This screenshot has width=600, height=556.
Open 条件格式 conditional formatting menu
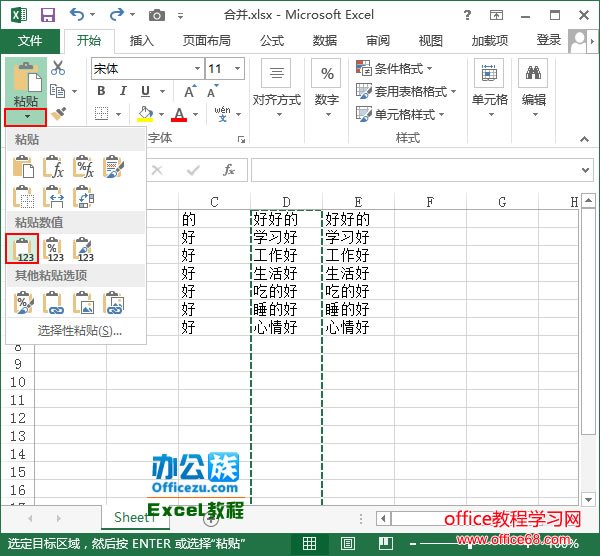coord(394,68)
